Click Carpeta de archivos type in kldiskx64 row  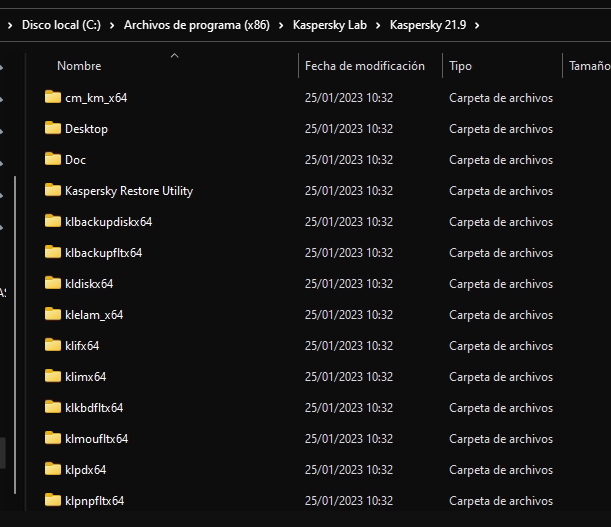pyautogui.click(x=501, y=284)
